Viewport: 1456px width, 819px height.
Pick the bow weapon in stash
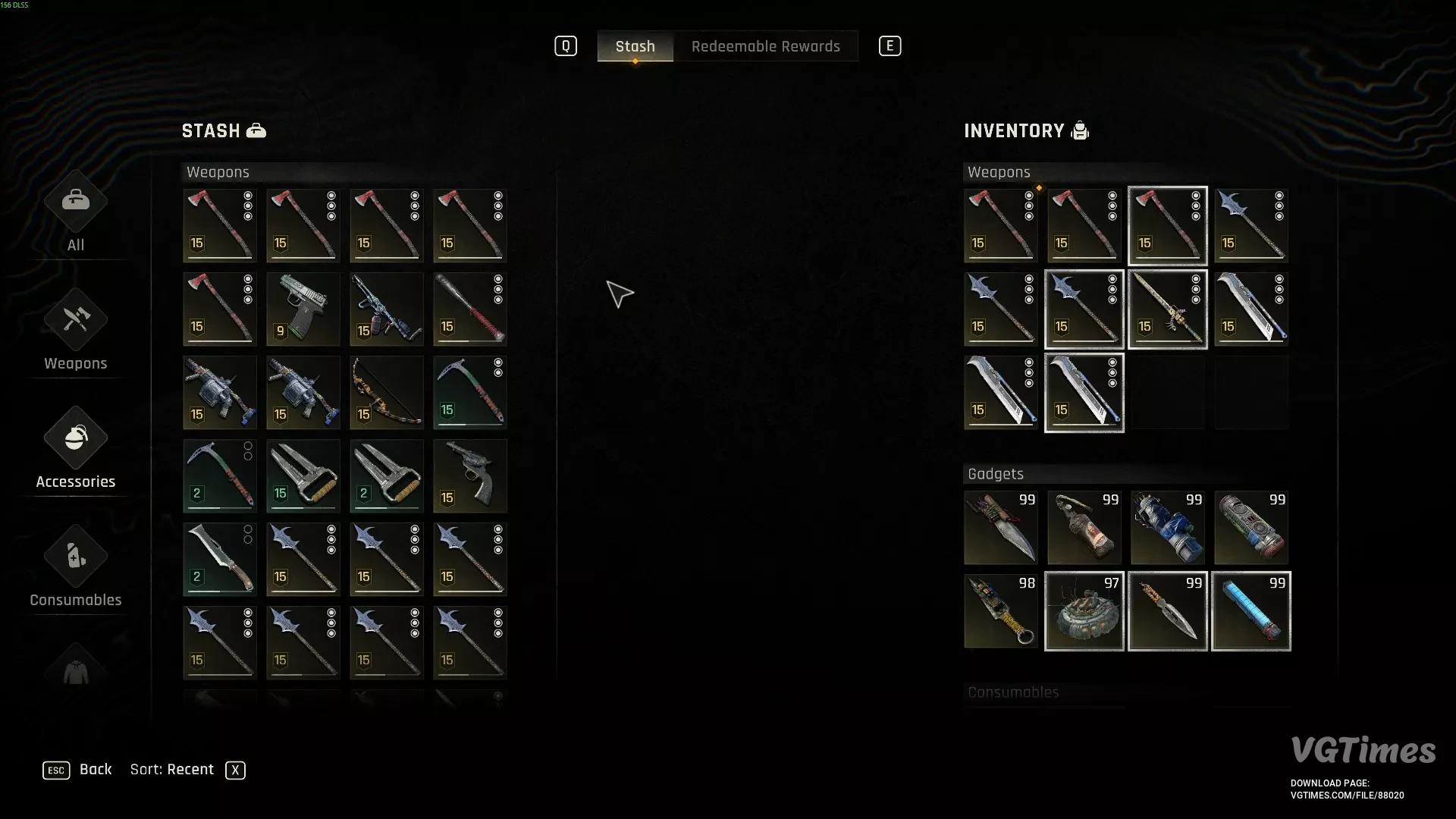pos(387,393)
